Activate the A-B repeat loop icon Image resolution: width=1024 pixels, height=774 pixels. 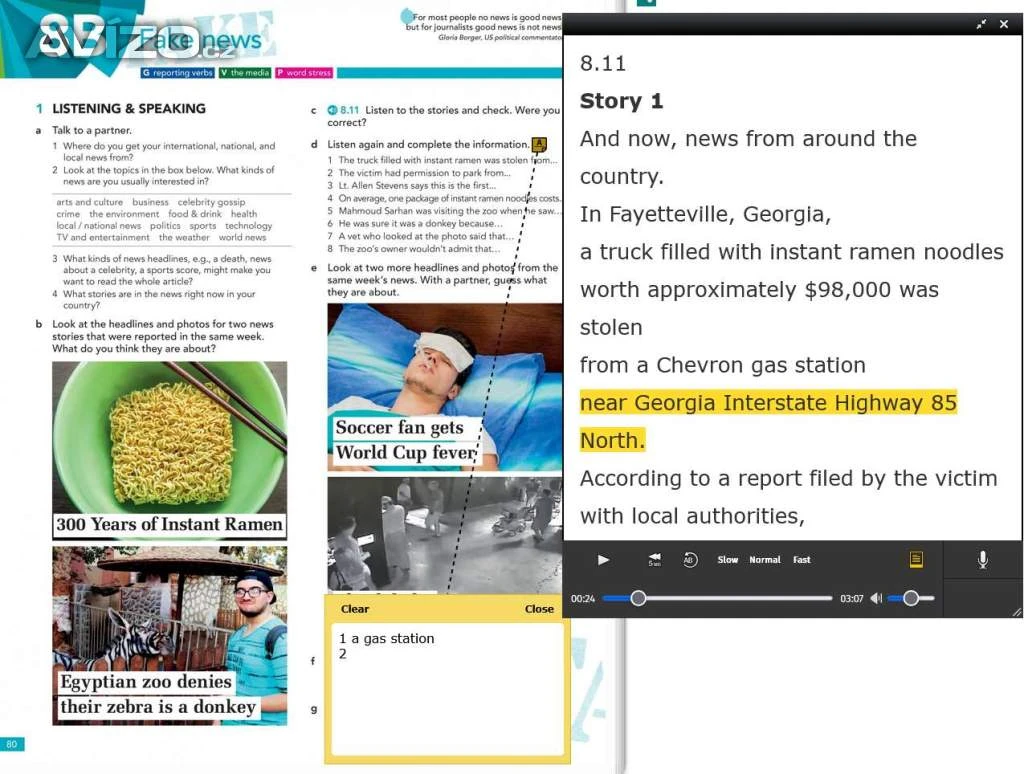point(690,560)
